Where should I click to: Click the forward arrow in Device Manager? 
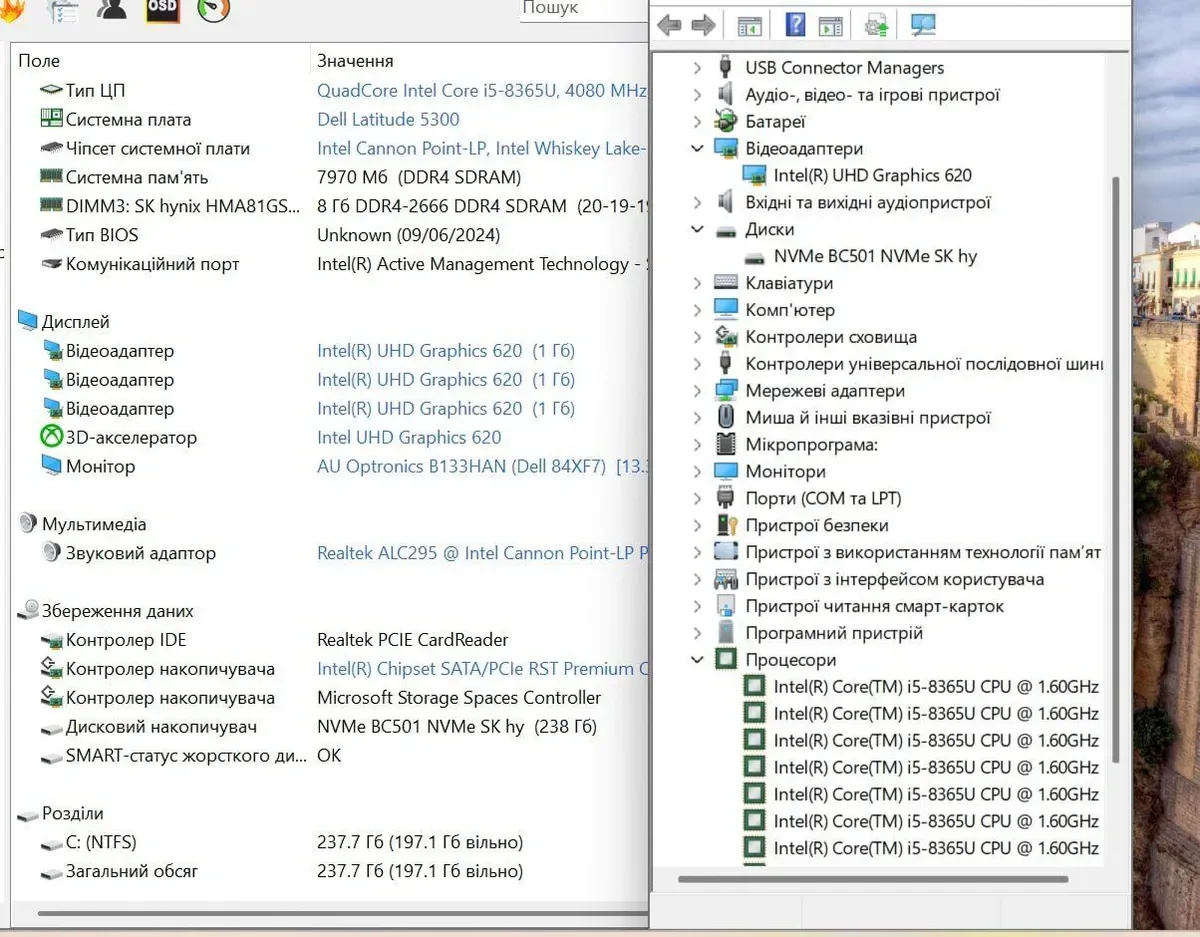tap(703, 25)
